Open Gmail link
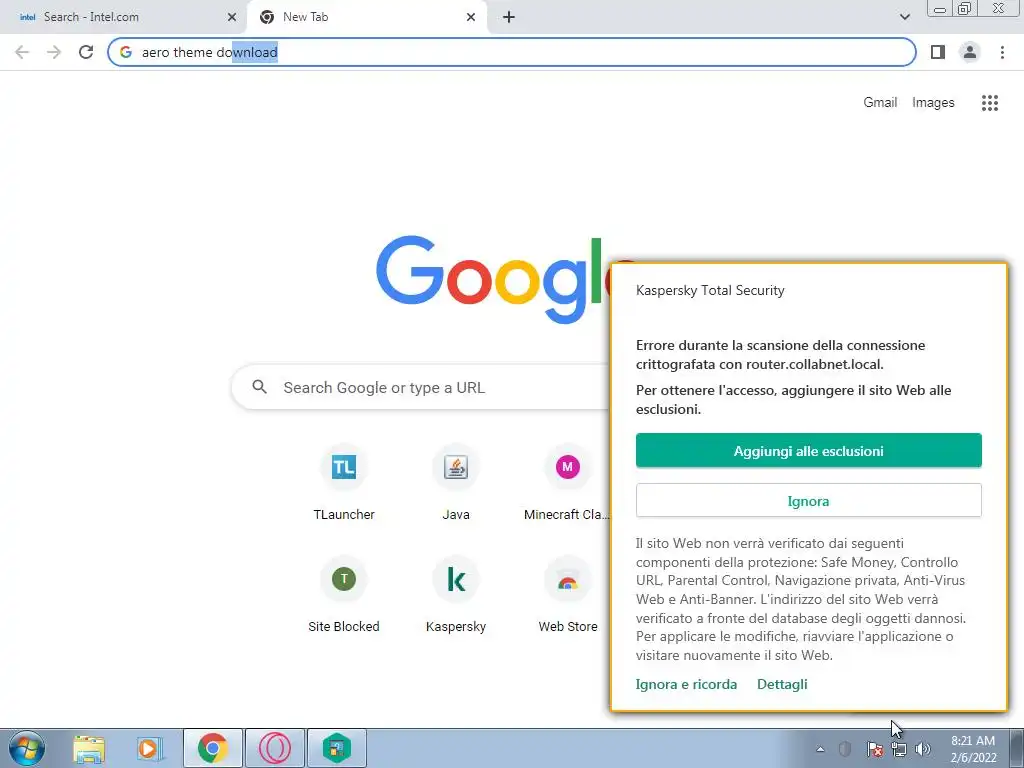Image resolution: width=1024 pixels, height=768 pixels. (880, 103)
